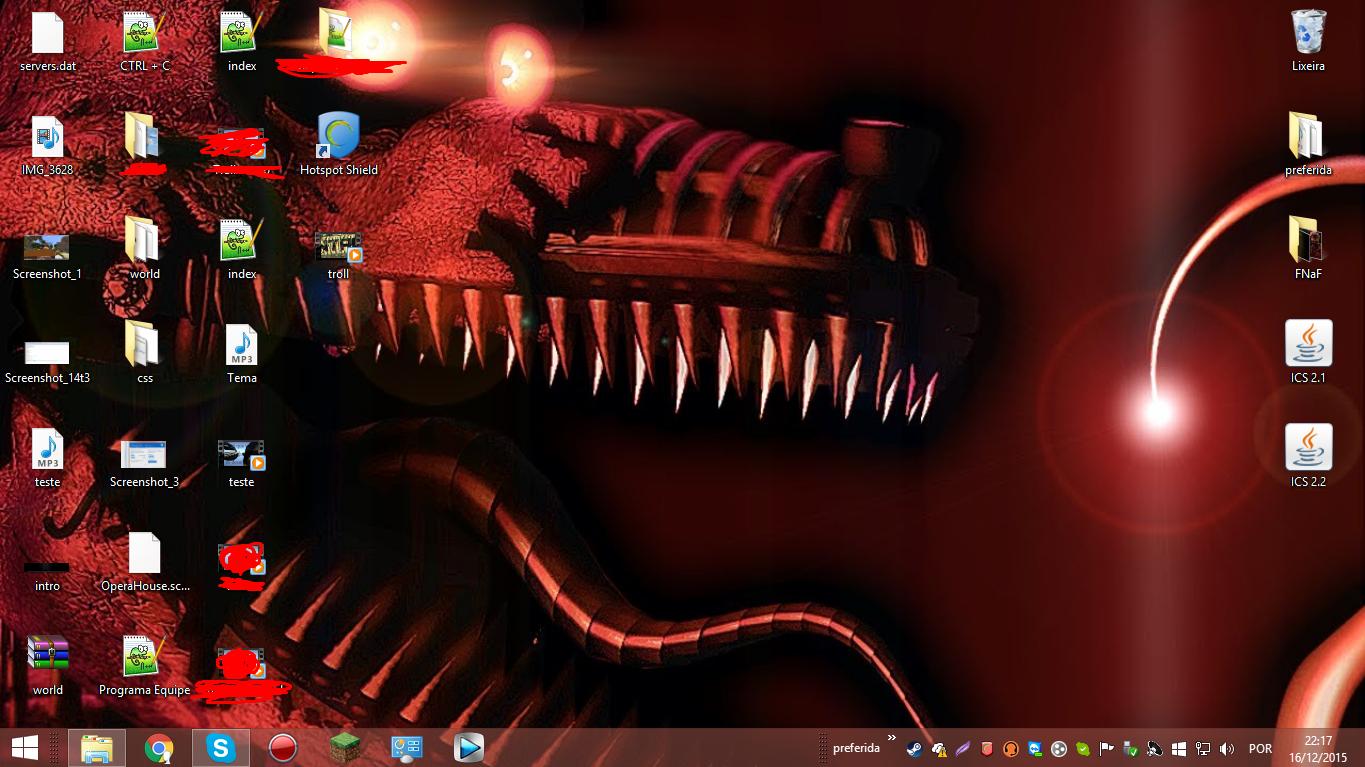Open the clock showing 22:17
1365x767 pixels.
coord(1319,748)
